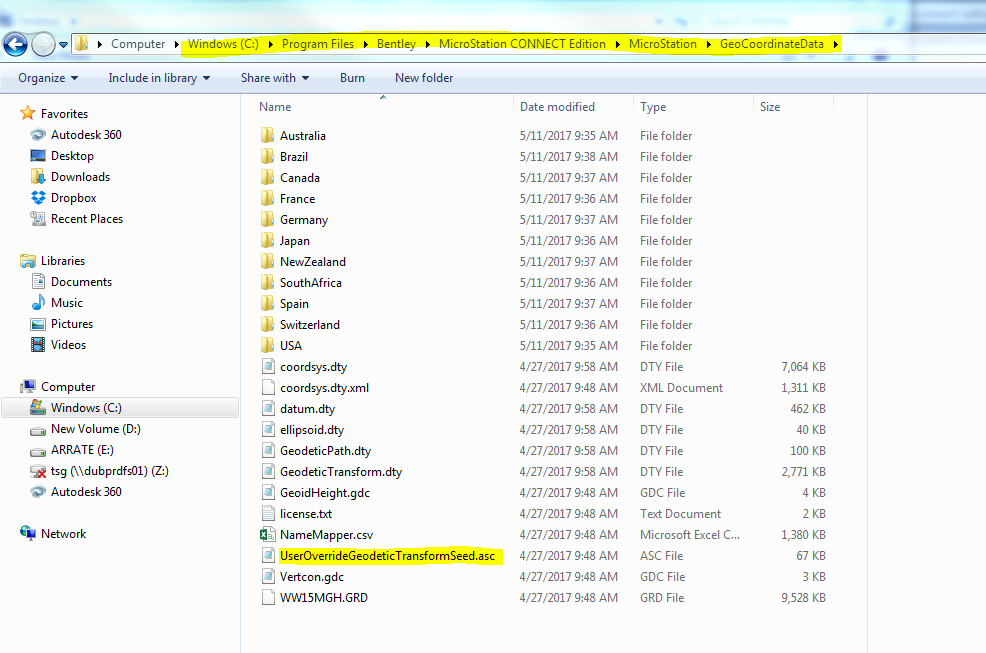The image size is (986, 653).
Task: Open the Share with menu
Action: tap(275, 78)
